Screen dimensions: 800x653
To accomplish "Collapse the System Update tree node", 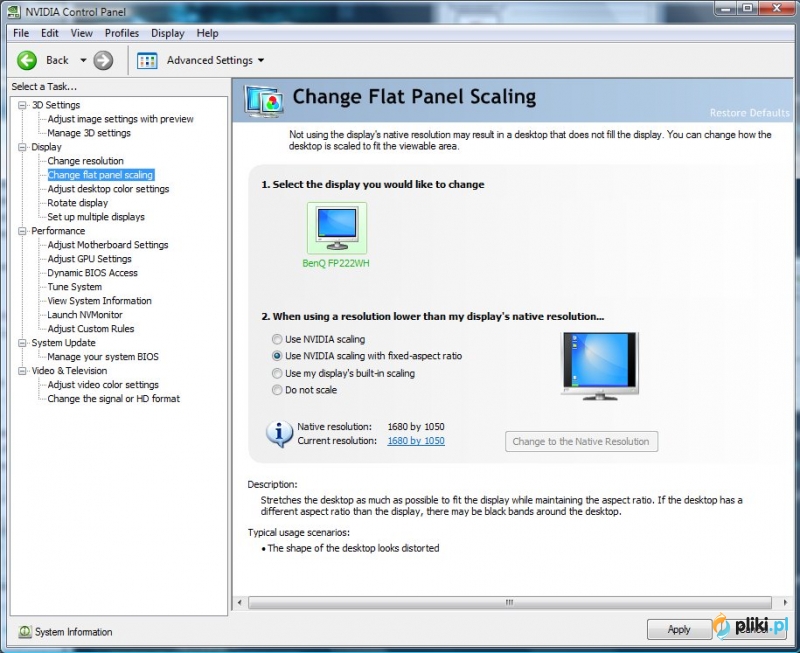I will tap(22, 343).
